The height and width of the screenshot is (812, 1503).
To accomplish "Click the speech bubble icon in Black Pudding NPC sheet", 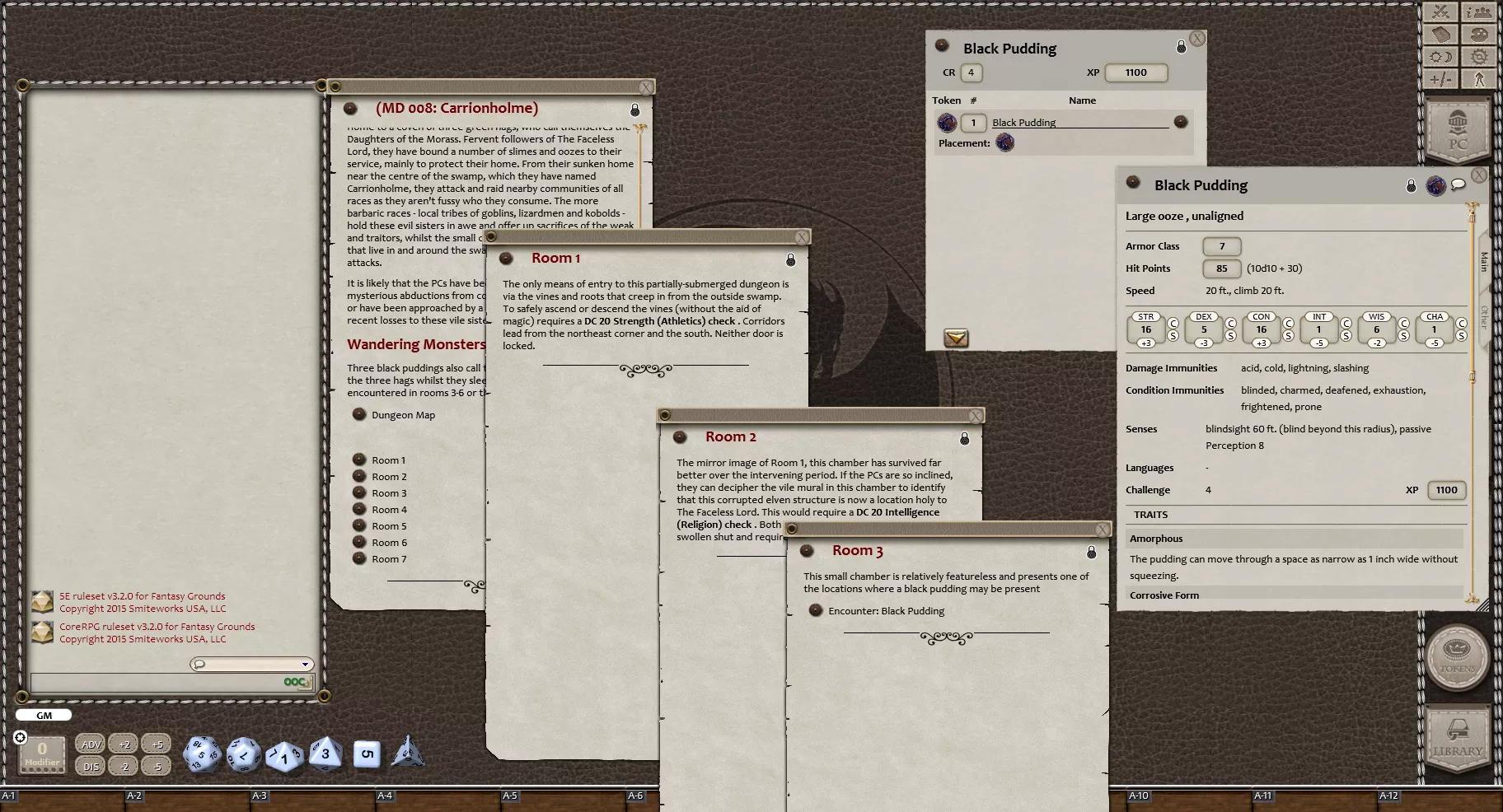I will tap(1459, 184).
